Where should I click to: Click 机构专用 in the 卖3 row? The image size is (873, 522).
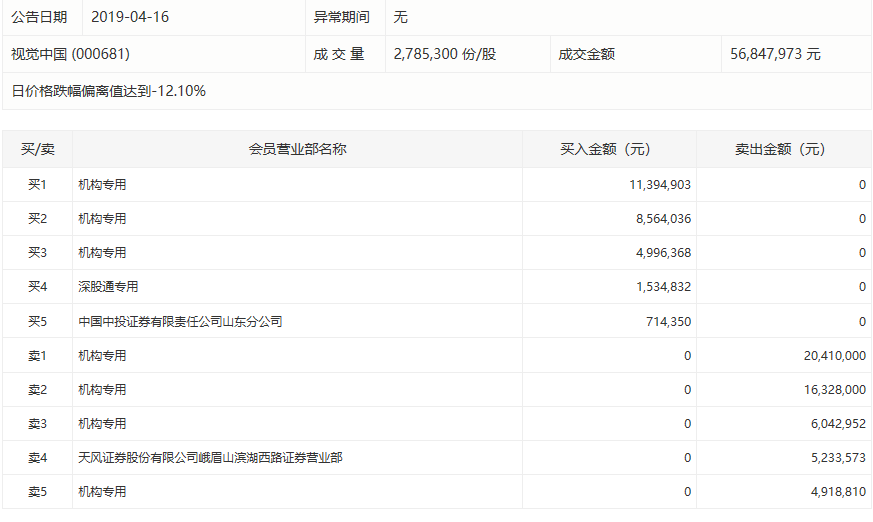[x=102, y=424]
